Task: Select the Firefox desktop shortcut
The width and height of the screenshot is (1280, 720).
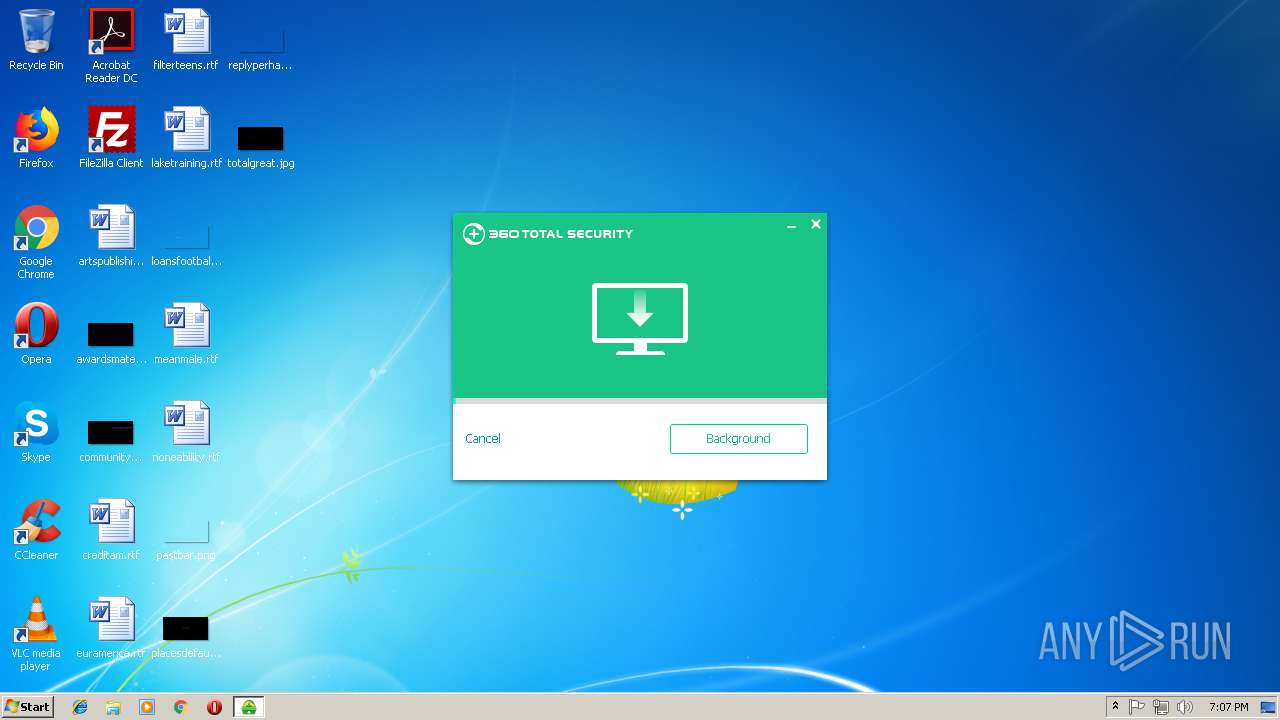Action: coord(36,139)
